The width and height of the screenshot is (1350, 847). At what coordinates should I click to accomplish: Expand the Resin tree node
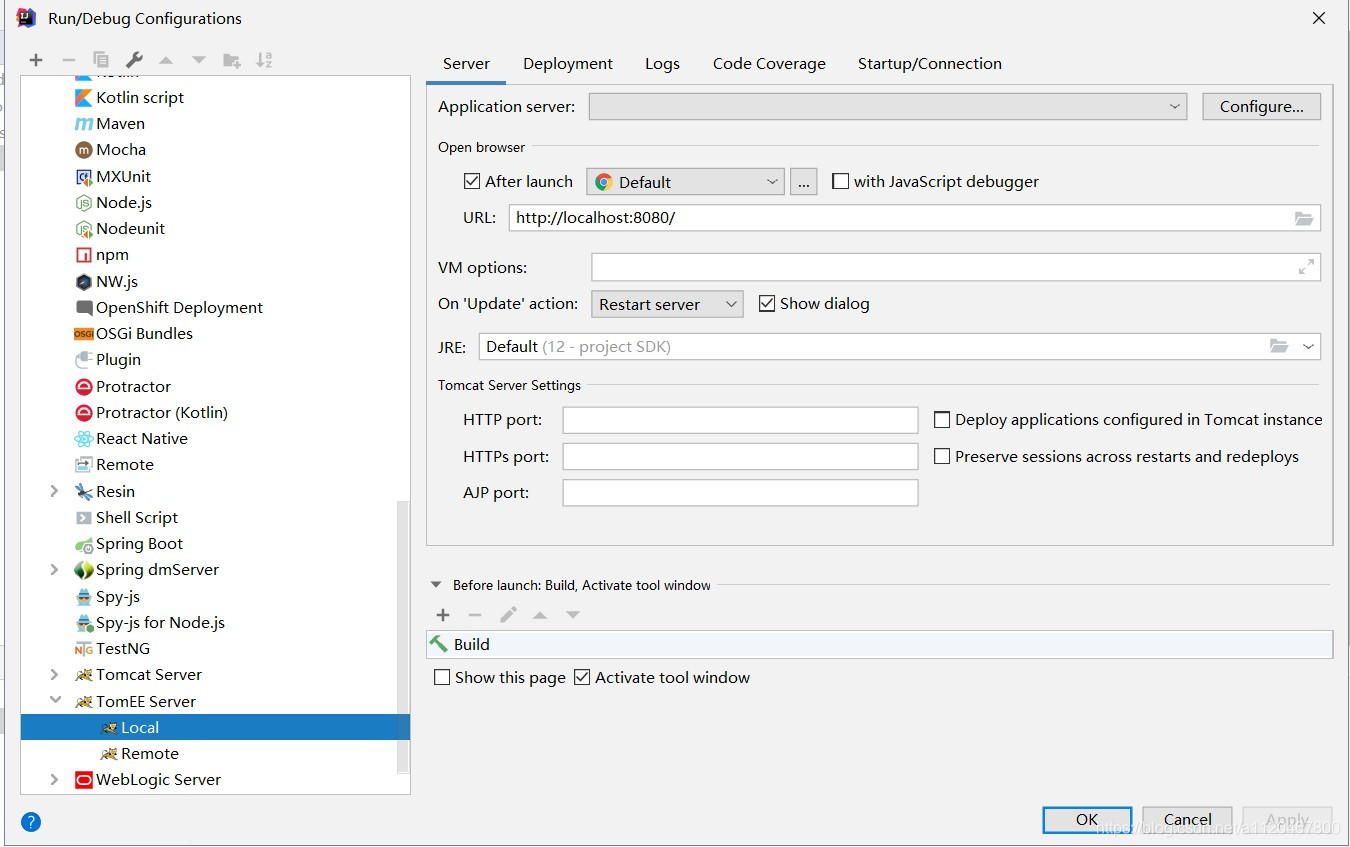(55, 491)
